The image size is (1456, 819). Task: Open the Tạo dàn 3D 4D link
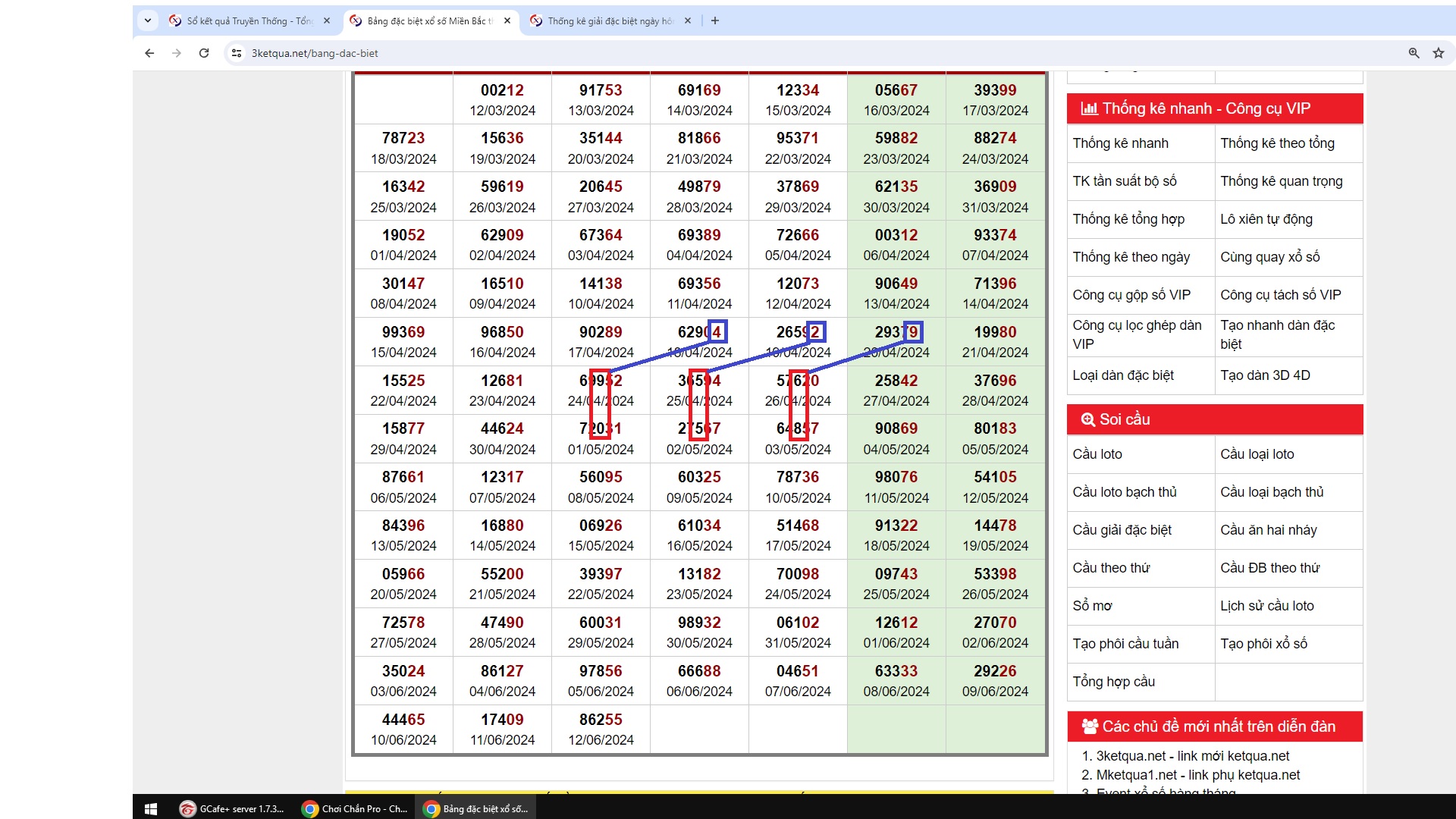point(1265,375)
